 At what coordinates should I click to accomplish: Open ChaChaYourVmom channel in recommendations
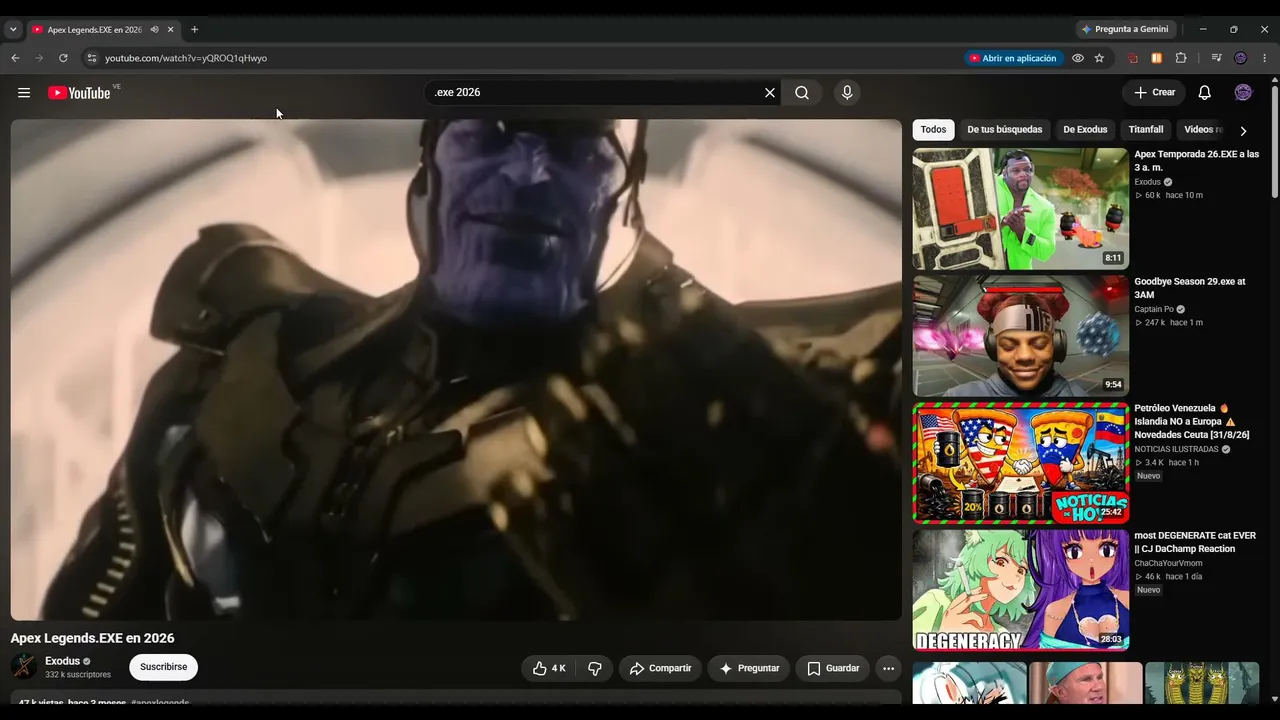pyautogui.click(x=1168, y=563)
